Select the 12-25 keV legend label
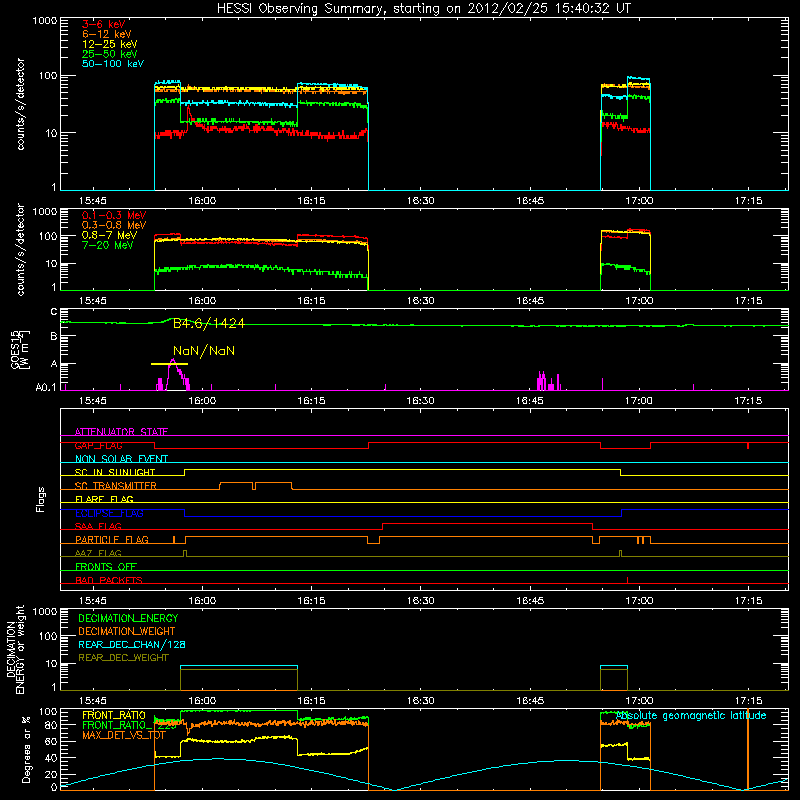Viewport: 800px width, 800px height. click(x=110, y=44)
